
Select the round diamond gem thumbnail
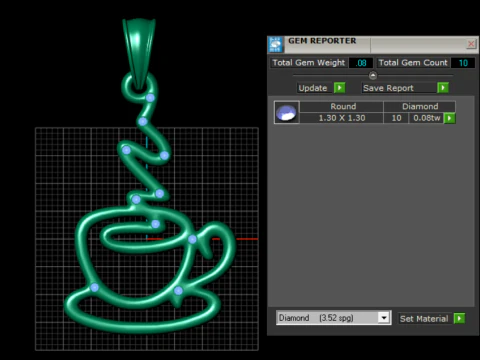tap(287, 112)
